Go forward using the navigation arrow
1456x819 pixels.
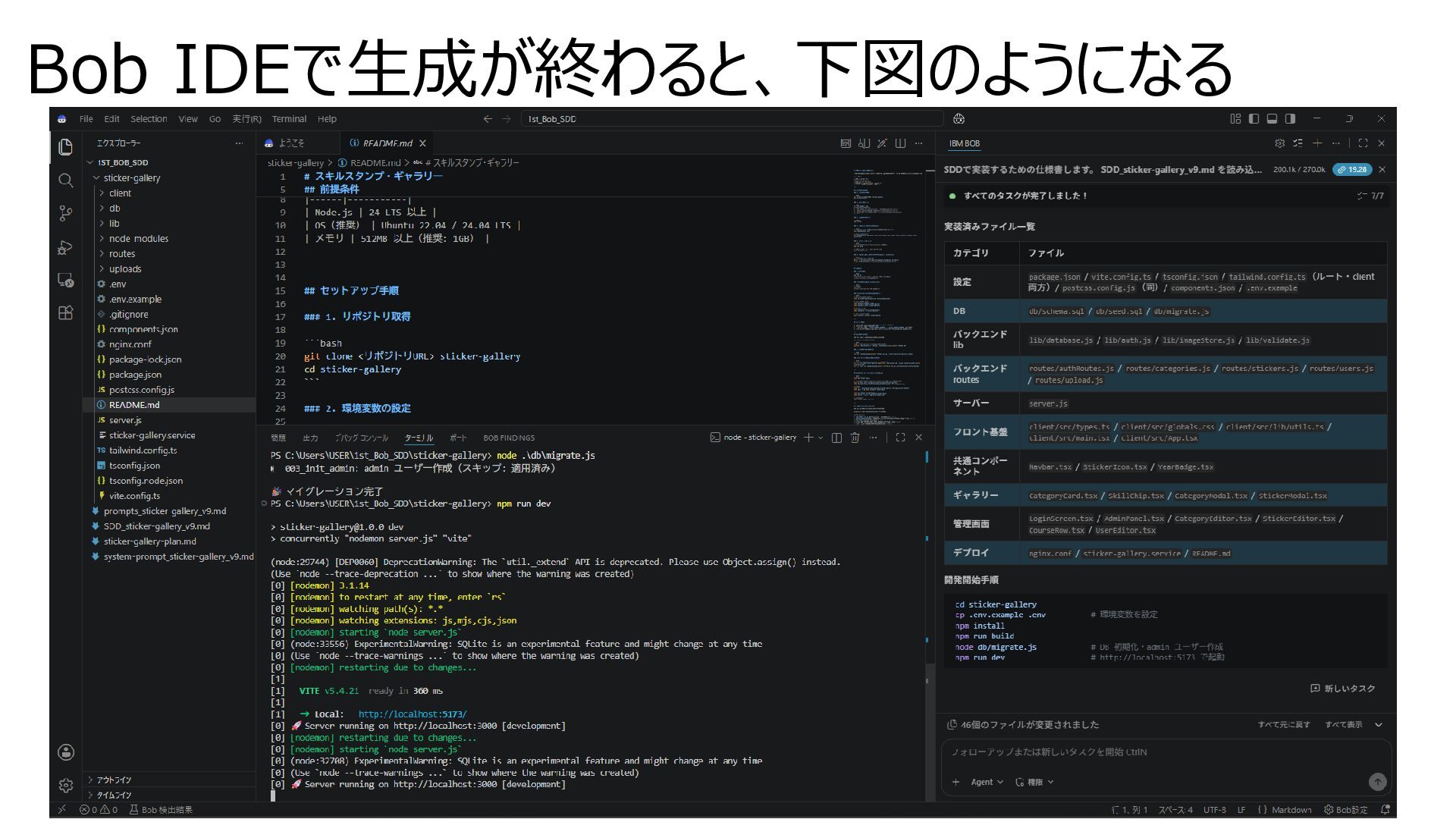pos(507,119)
